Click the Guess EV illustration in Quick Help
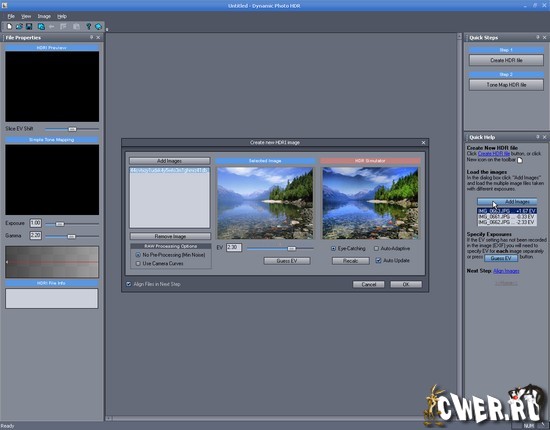Image resolution: width=550 pixels, height=430 pixels. [x=501, y=258]
